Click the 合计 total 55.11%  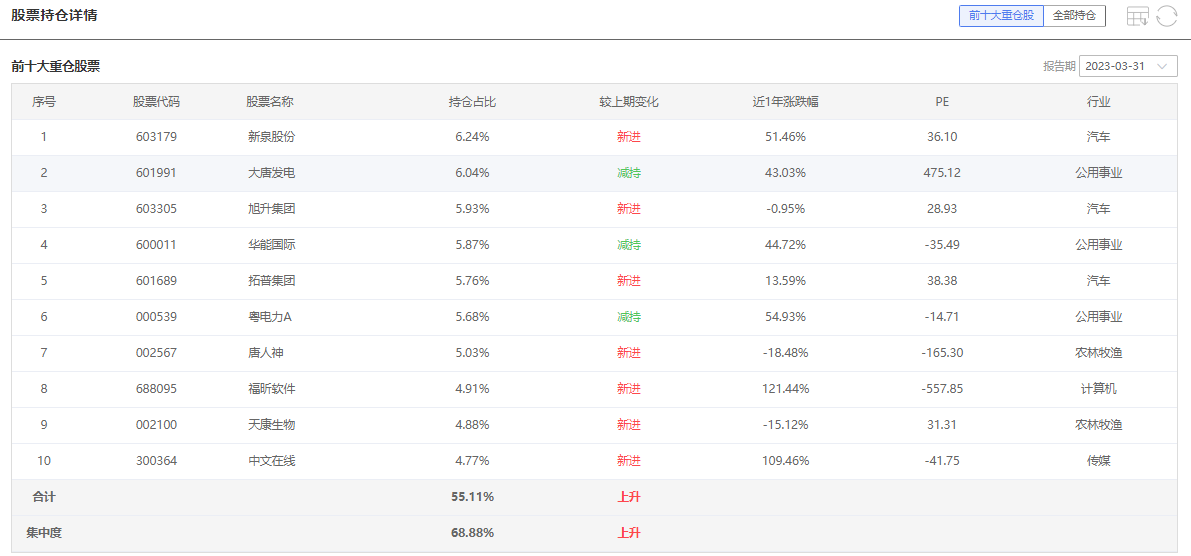click(x=472, y=497)
